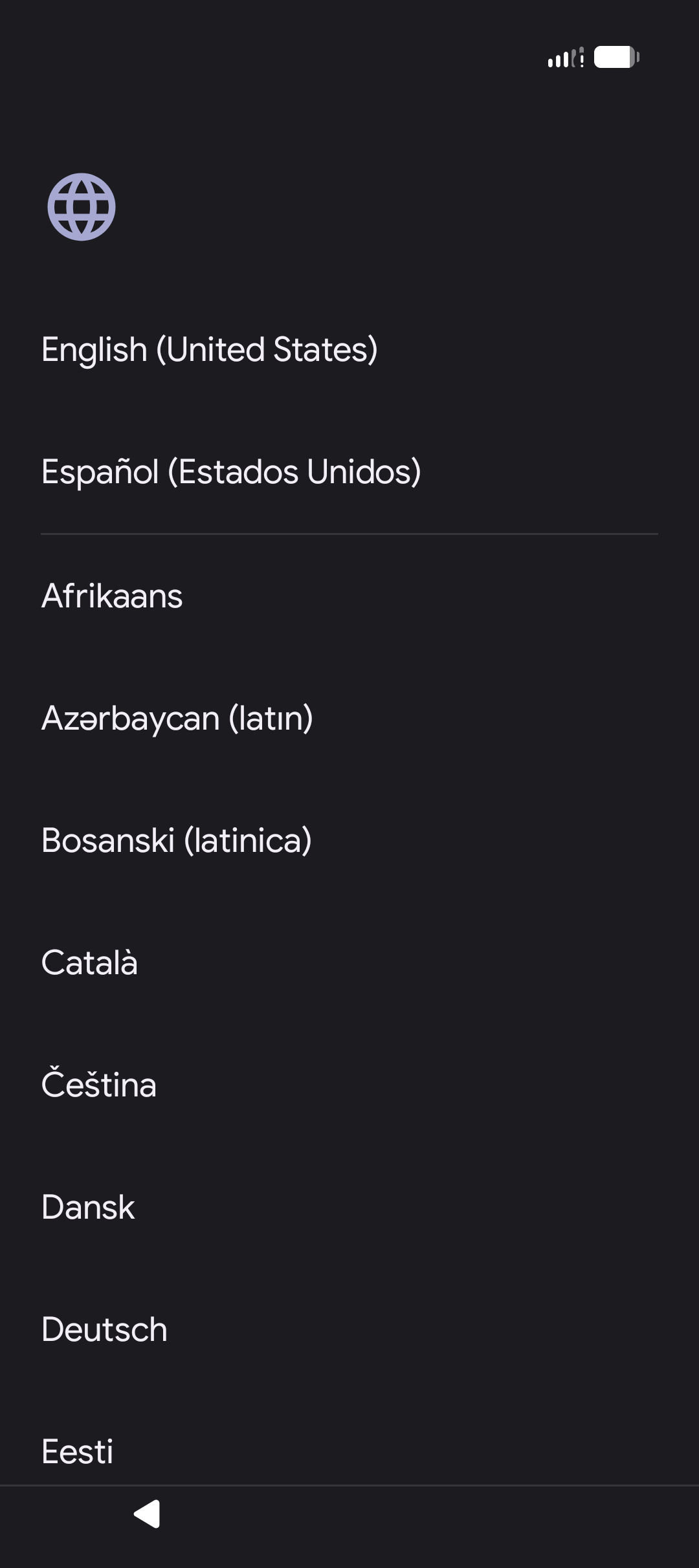Choose Español (Estados Unidos)
Image resolution: width=699 pixels, height=1568 pixels.
click(231, 472)
